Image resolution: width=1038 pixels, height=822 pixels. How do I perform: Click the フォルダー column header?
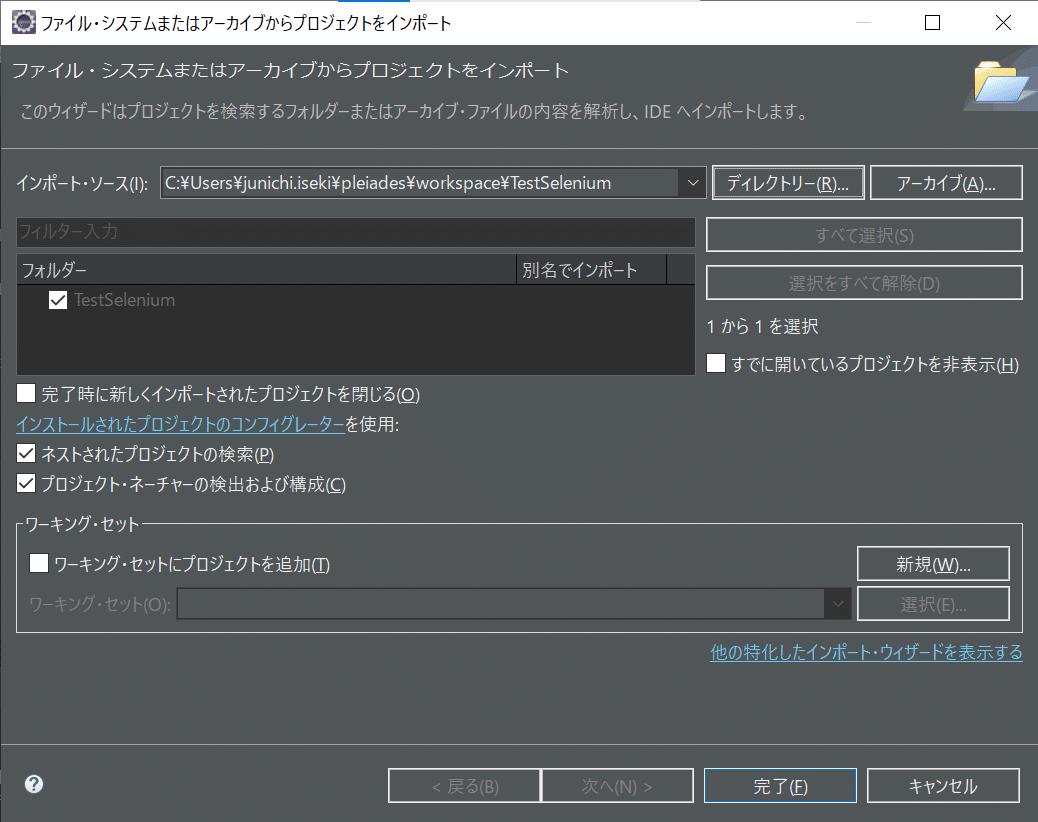click(266, 270)
